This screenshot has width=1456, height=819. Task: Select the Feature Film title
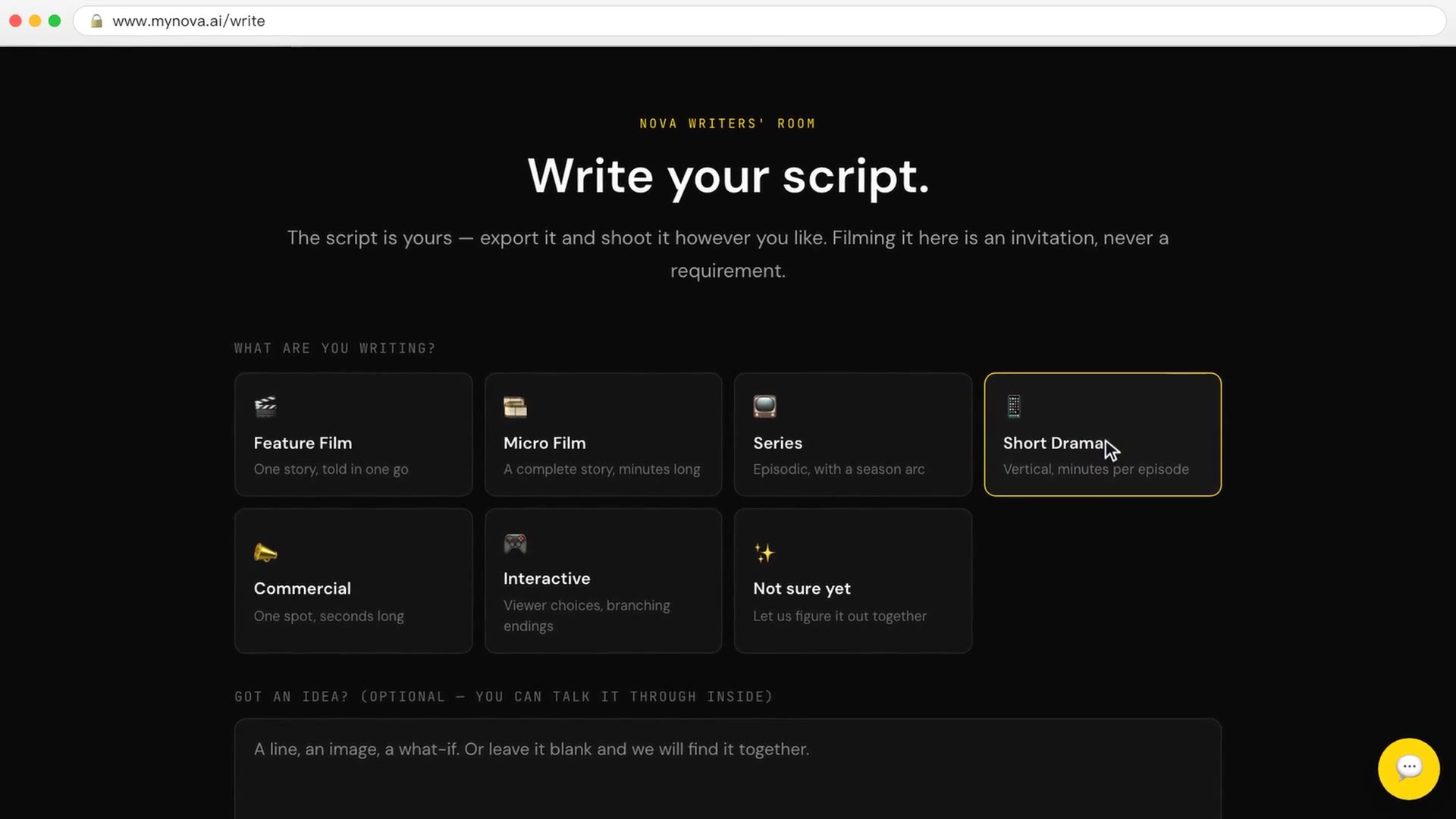pos(303,443)
